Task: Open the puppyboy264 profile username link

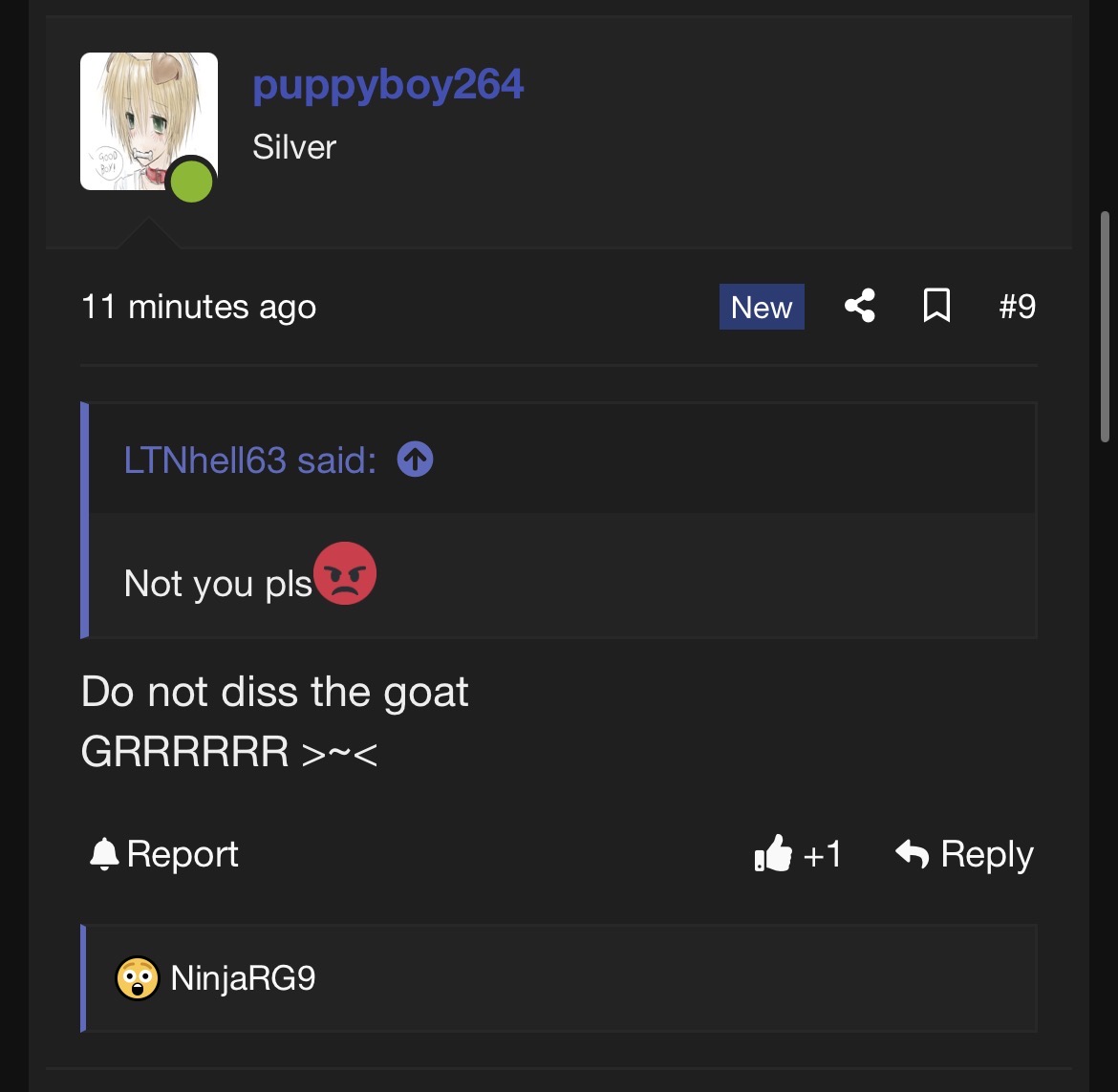Action: (388, 85)
